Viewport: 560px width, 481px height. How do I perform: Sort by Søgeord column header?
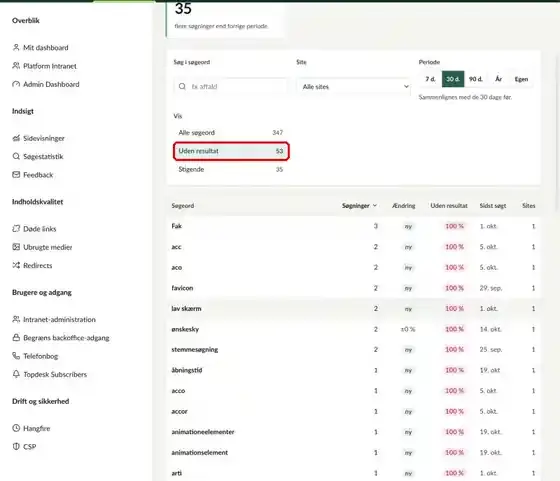pyautogui.click(x=183, y=206)
